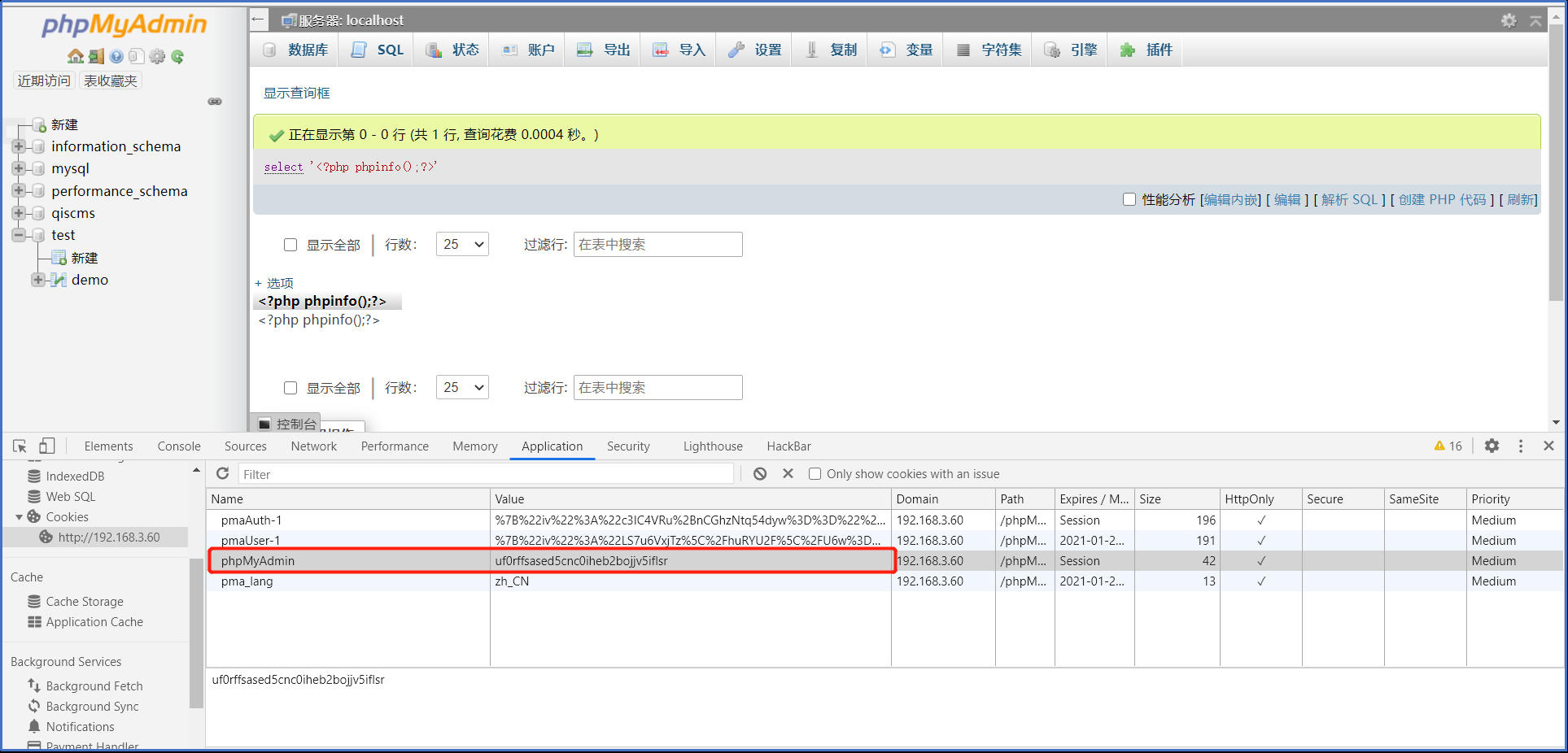Open the SQL tab
Image resolution: width=1568 pixels, height=753 pixels.
click(378, 50)
